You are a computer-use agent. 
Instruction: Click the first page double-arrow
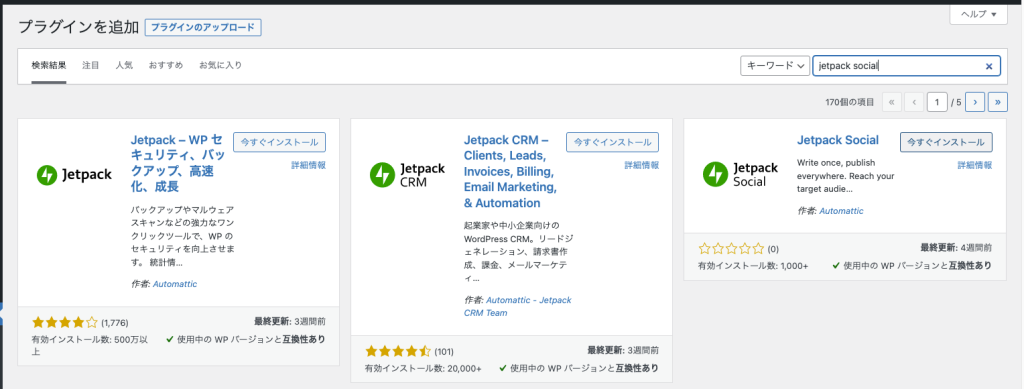pos(892,102)
